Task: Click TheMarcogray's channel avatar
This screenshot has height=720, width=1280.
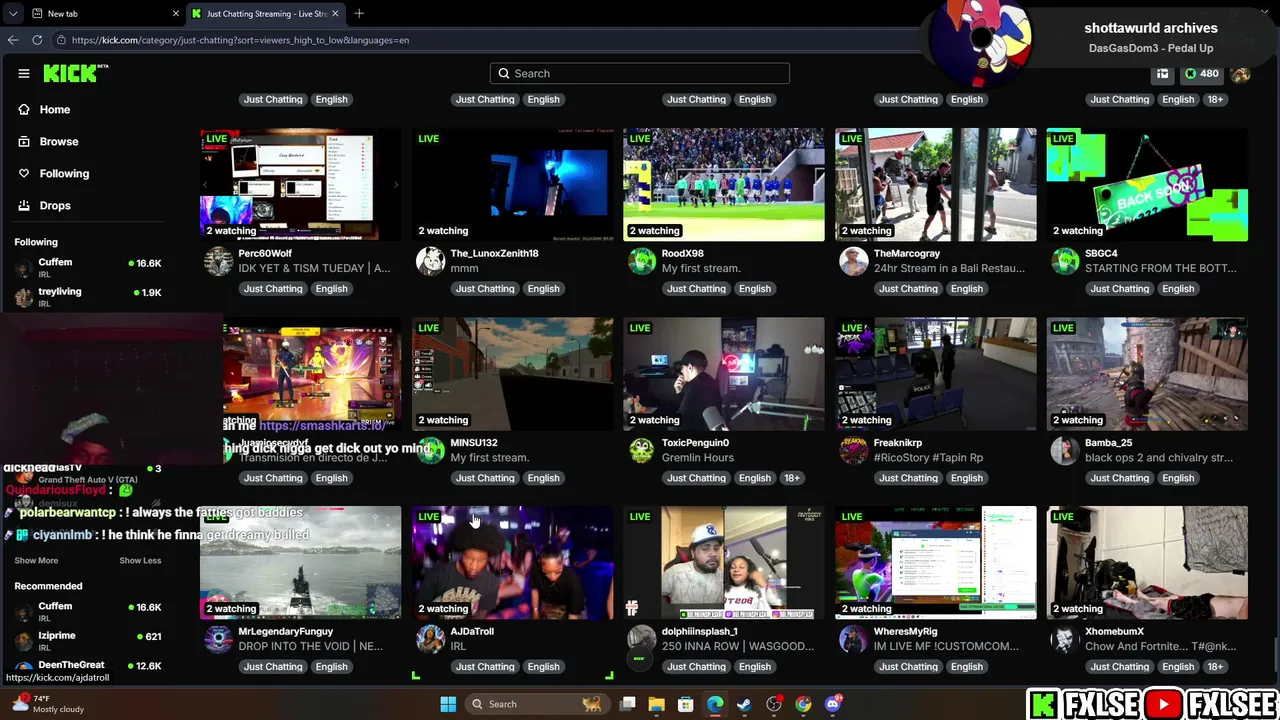Action: point(853,261)
